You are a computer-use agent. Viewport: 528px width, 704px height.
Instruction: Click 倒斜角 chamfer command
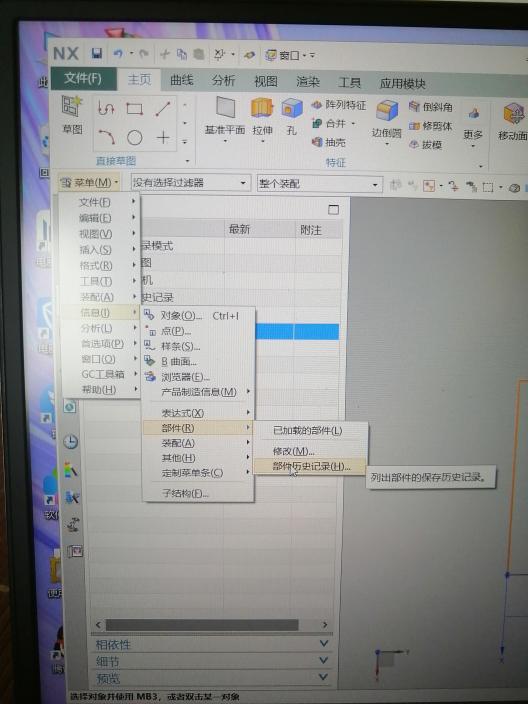(431, 107)
